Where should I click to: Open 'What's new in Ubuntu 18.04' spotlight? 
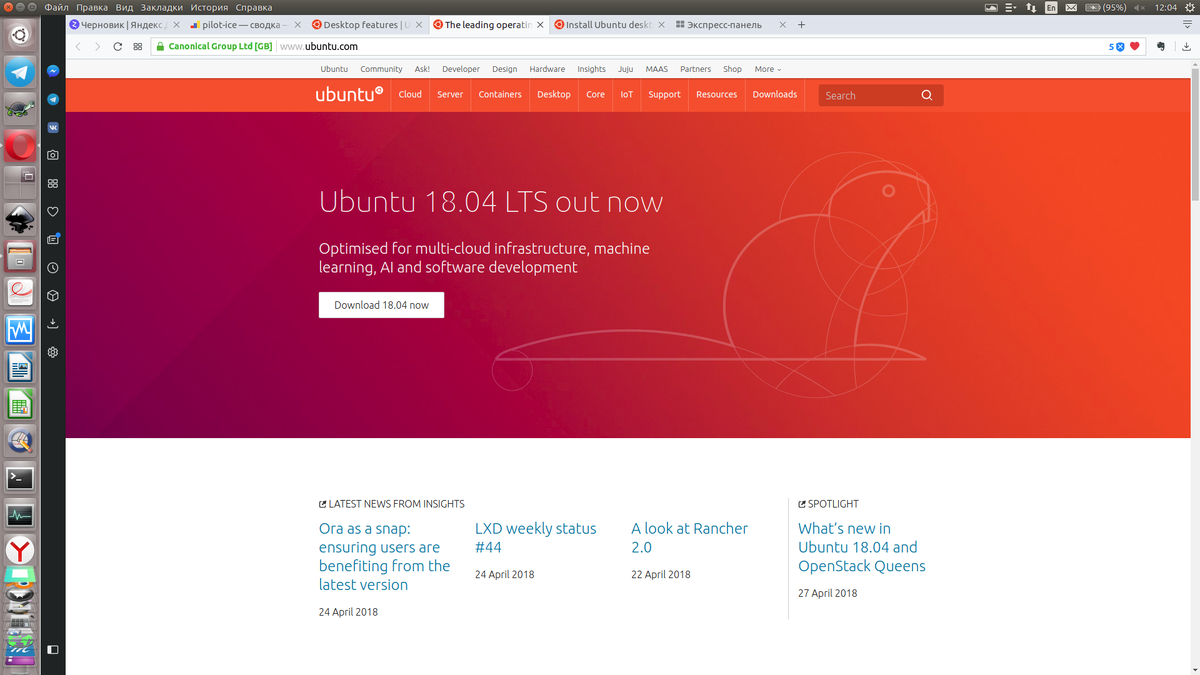click(861, 547)
